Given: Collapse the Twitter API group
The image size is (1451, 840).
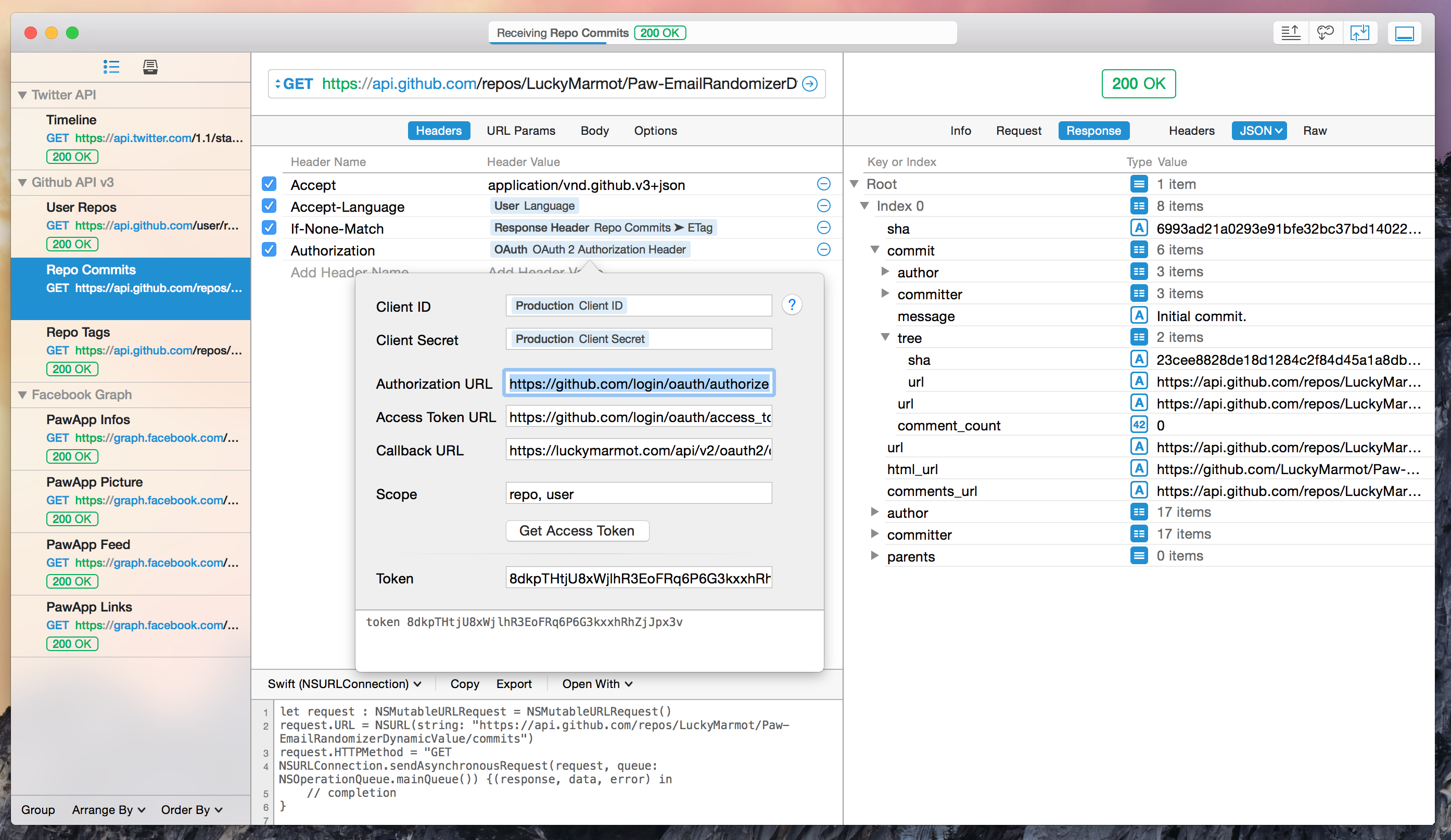Looking at the screenshot, I should (x=22, y=95).
